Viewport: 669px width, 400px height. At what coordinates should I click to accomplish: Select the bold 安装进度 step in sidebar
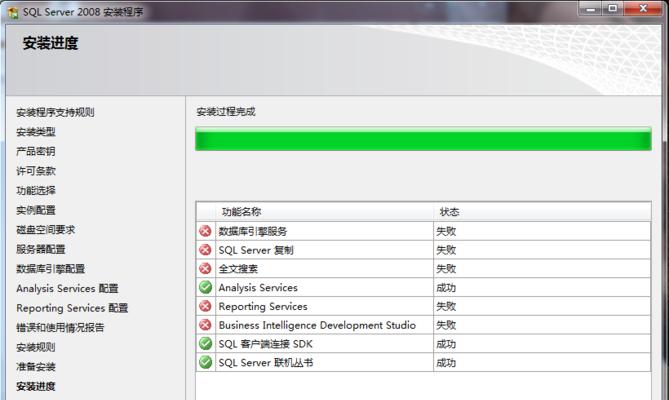pyautogui.click(x=36, y=386)
